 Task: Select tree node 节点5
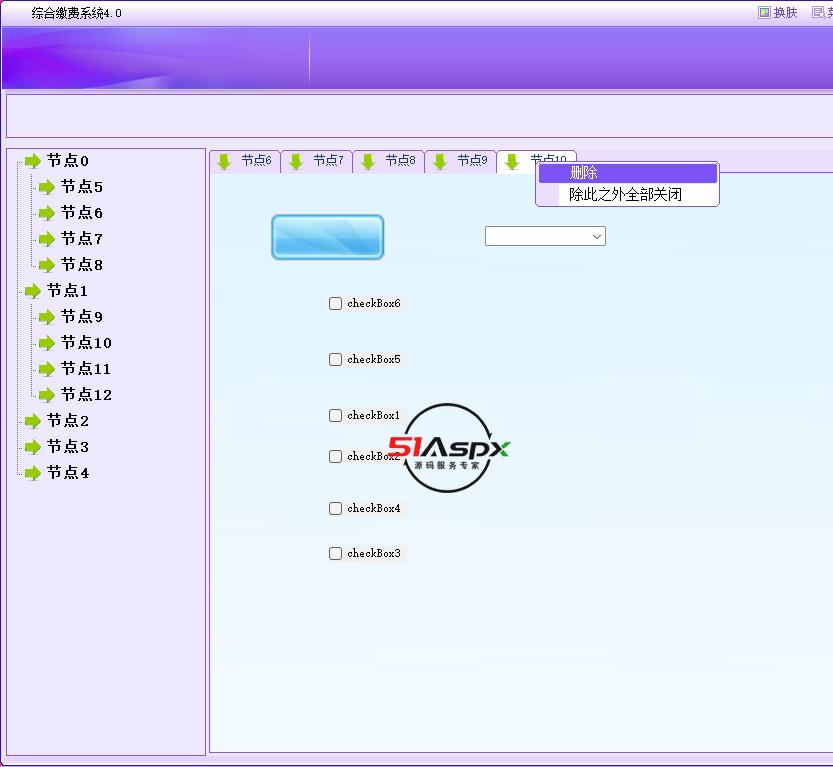[x=82, y=186]
